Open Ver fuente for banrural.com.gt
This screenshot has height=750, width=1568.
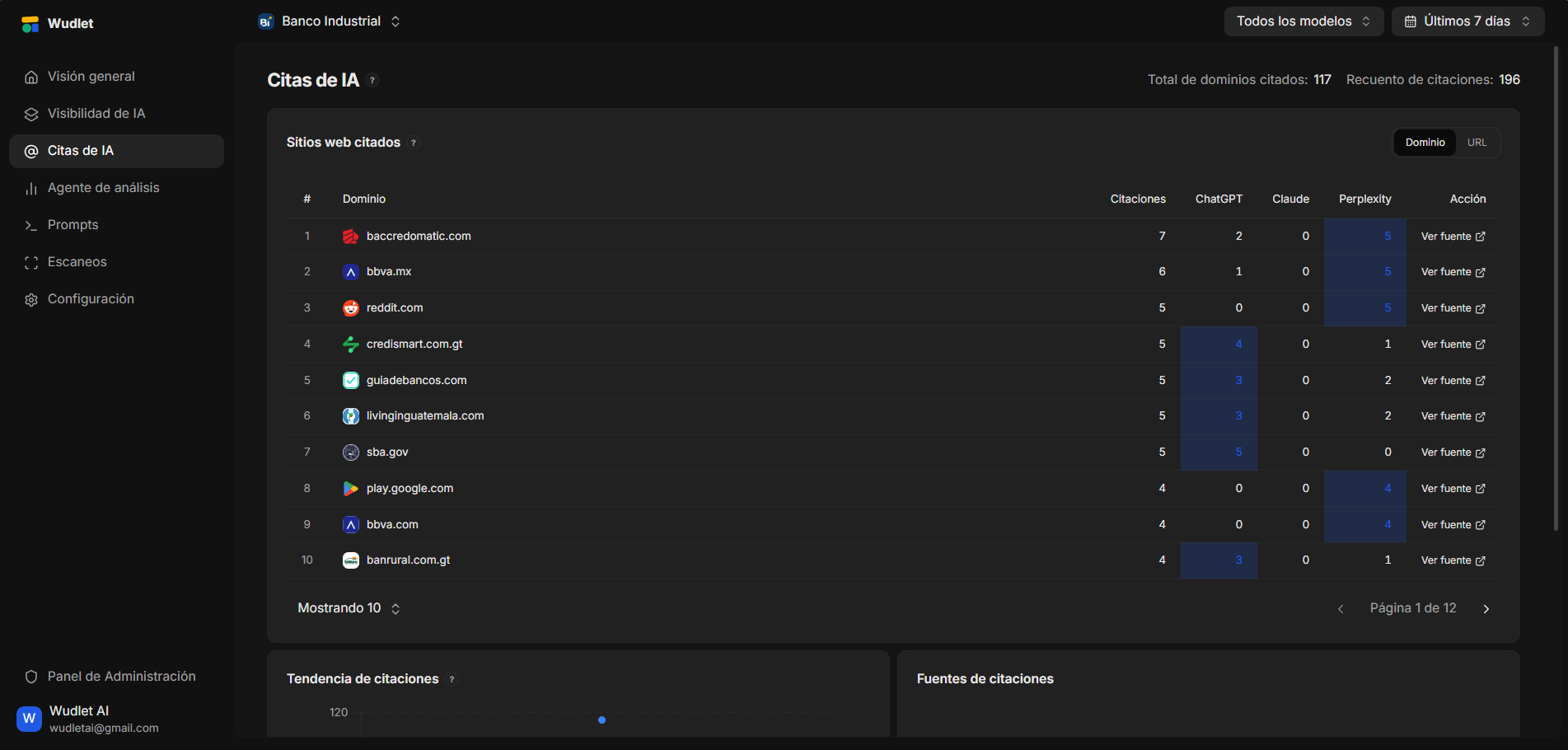point(1453,560)
